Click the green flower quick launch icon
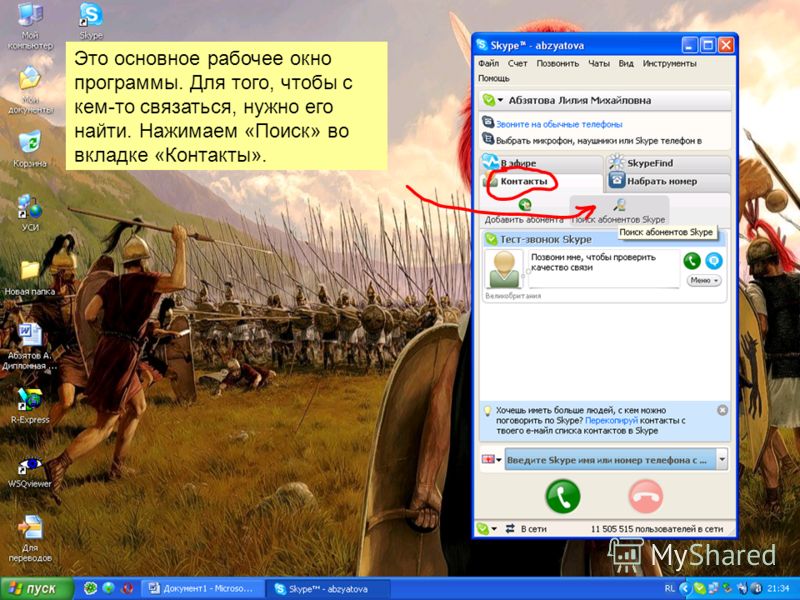 coord(90,588)
